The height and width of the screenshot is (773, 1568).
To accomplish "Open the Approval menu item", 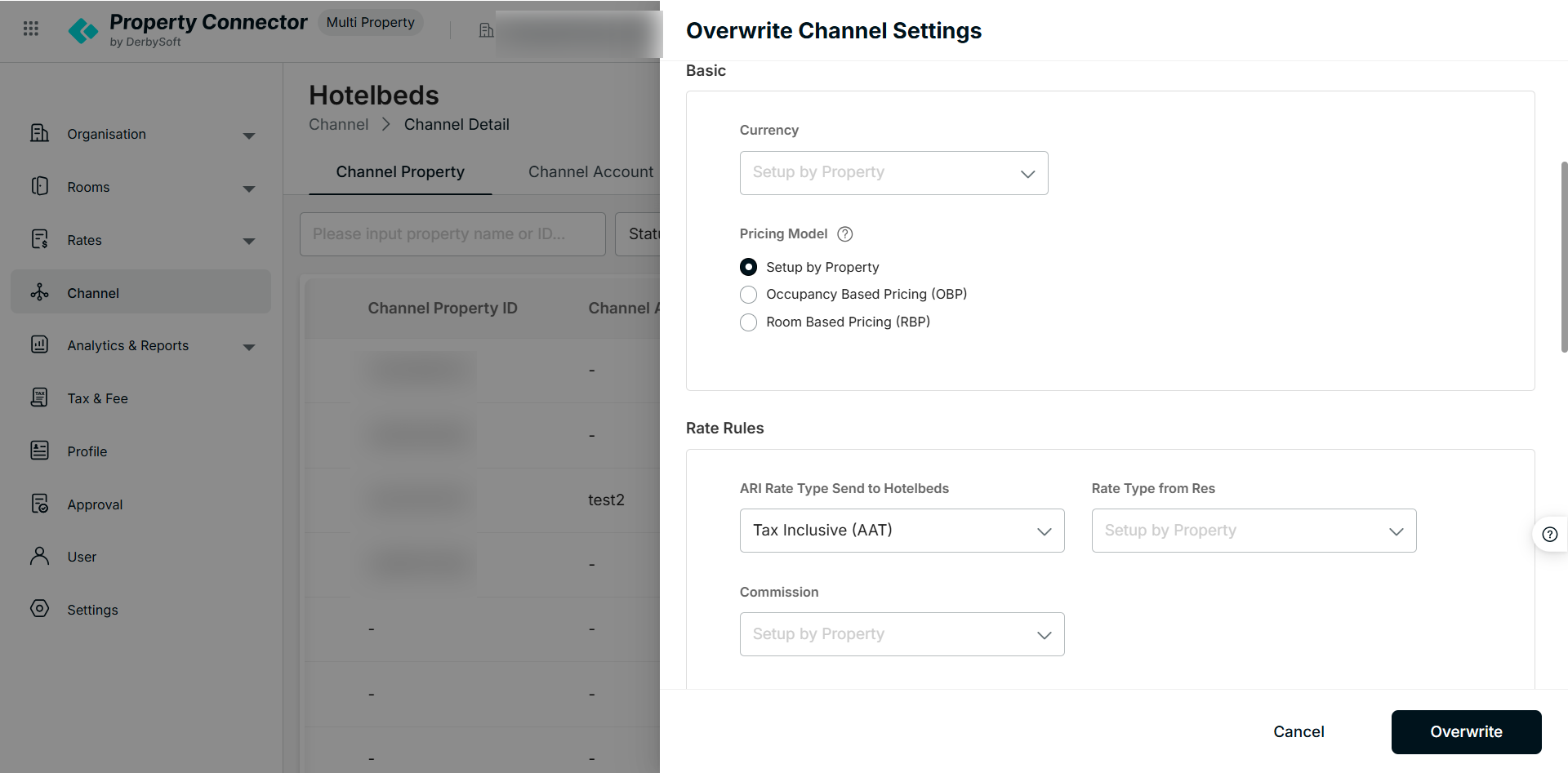I will (140, 504).
